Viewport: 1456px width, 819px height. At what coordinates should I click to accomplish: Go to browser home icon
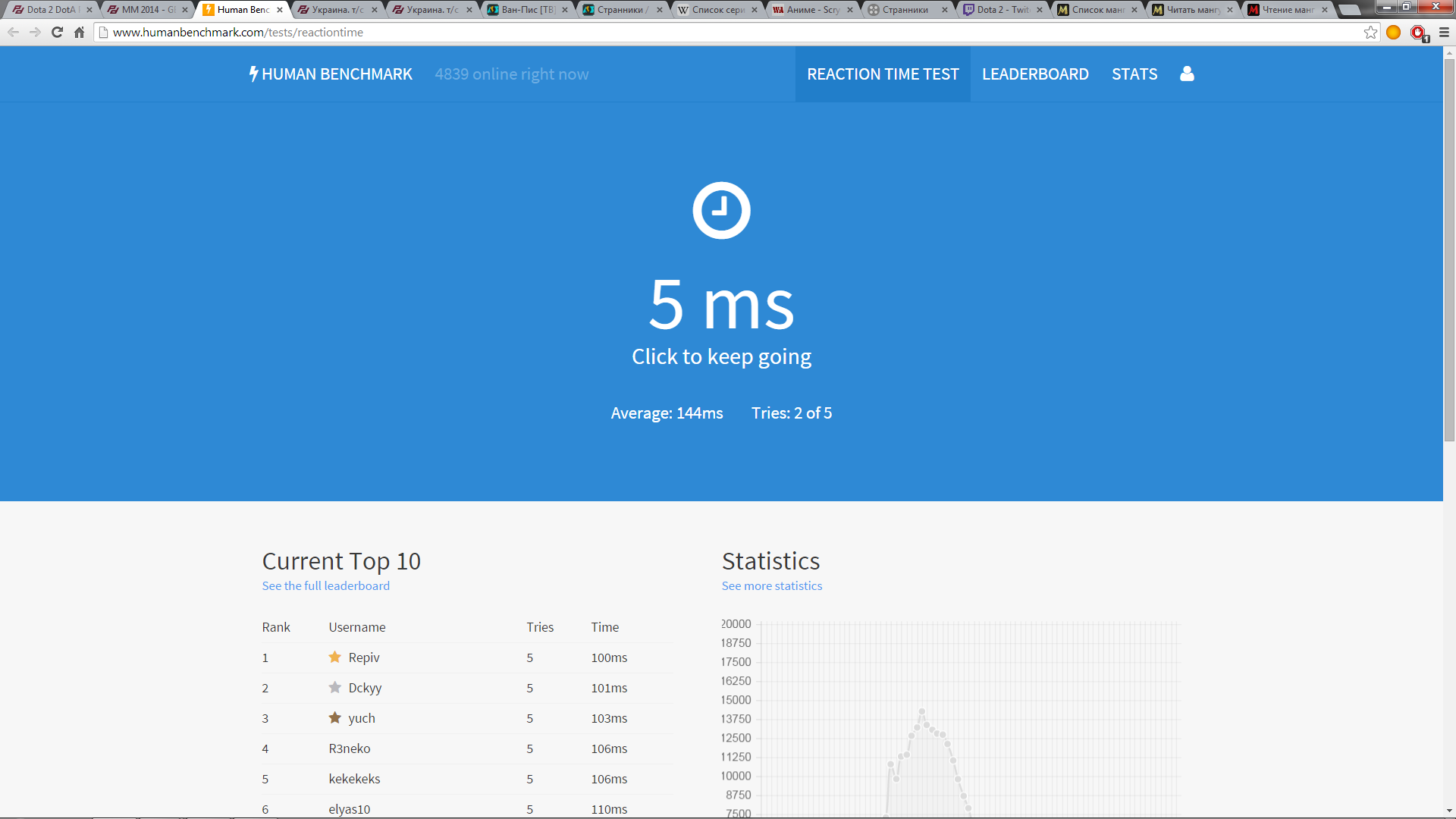coord(79,32)
